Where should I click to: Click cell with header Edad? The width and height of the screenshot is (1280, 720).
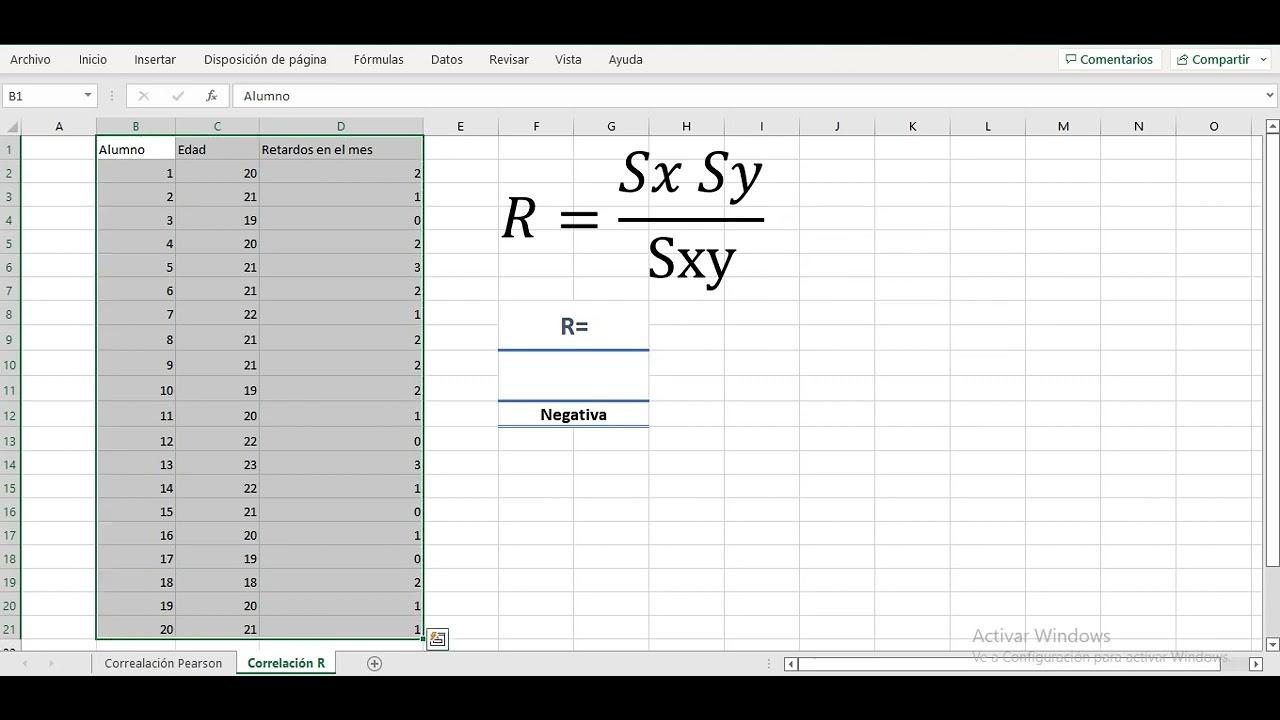[217, 149]
